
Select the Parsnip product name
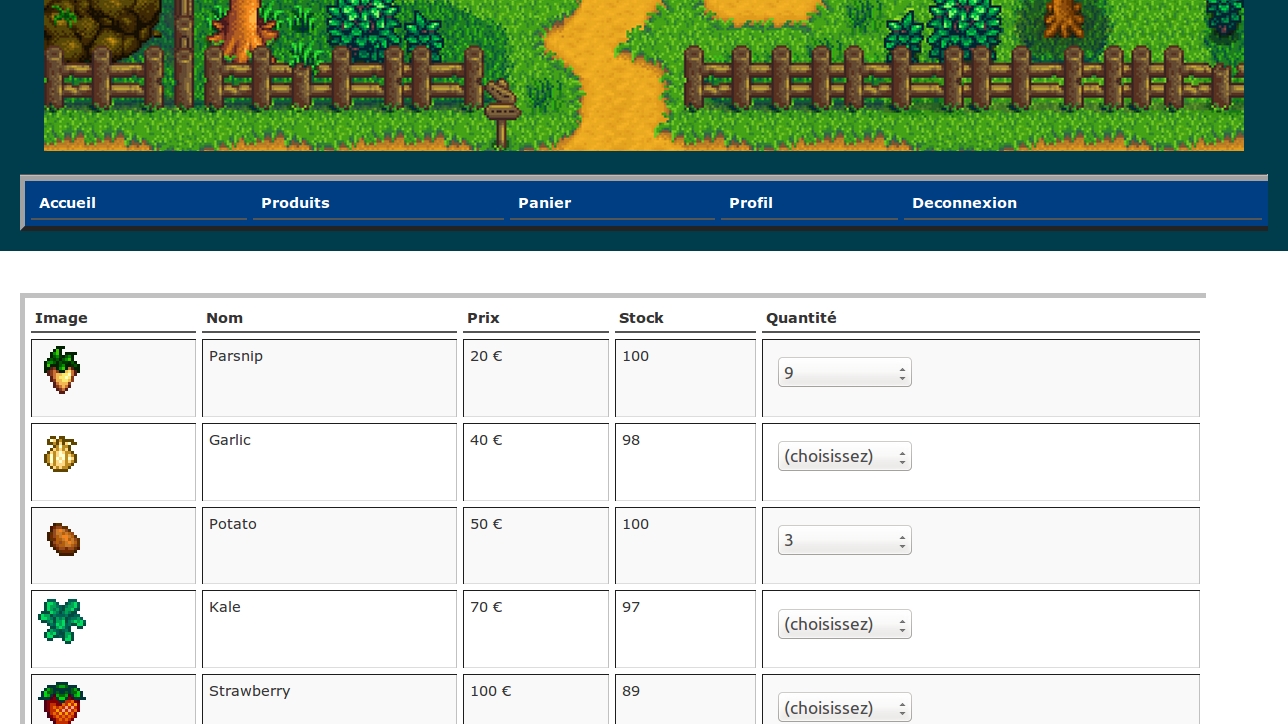tap(236, 356)
